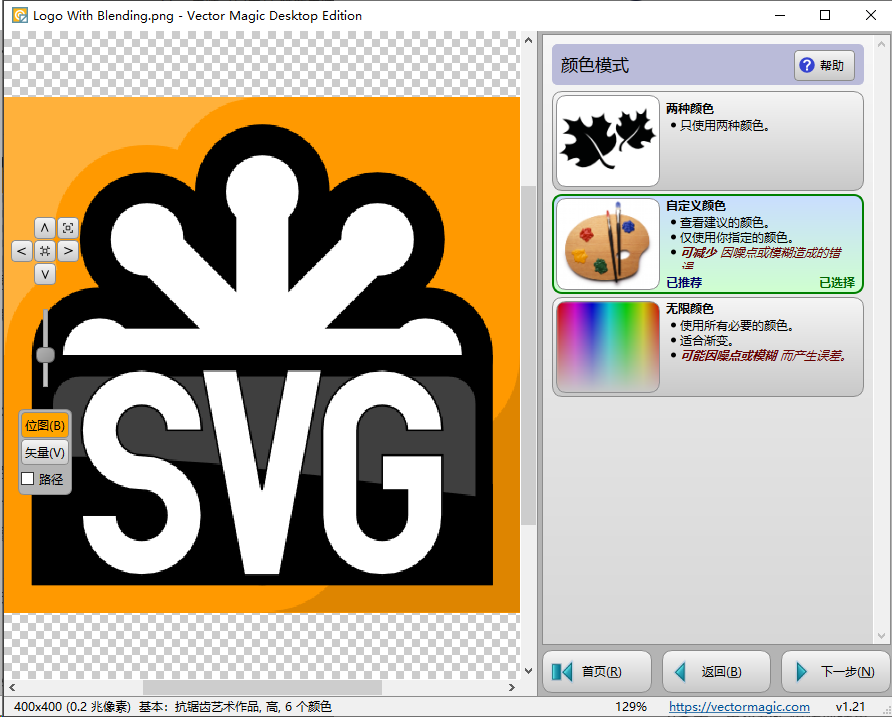Switch the preview to 位图(B) view
The width and height of the screenshot is (892, 717).
pyautogui.click(x=45, y=426)
